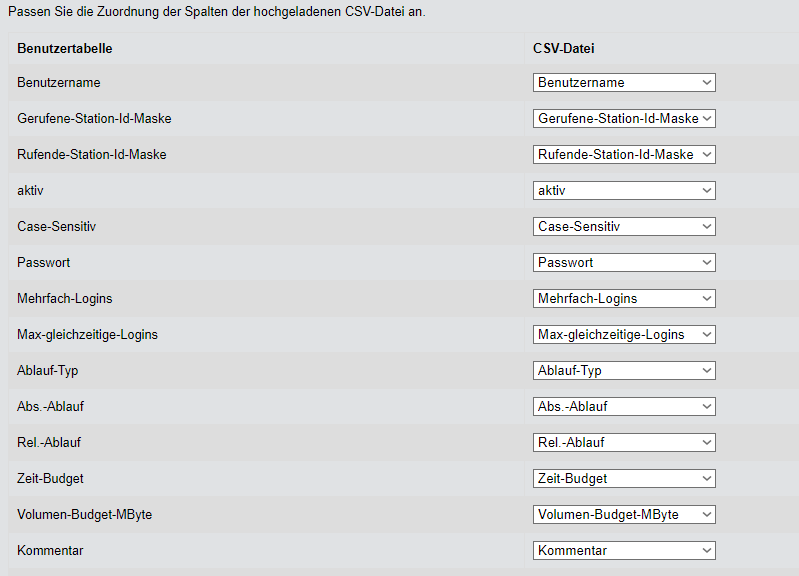Screen dimensions: 799x576
Task: Open the Benutzername CSV column dropdown
Action: [x=624, y=83]
